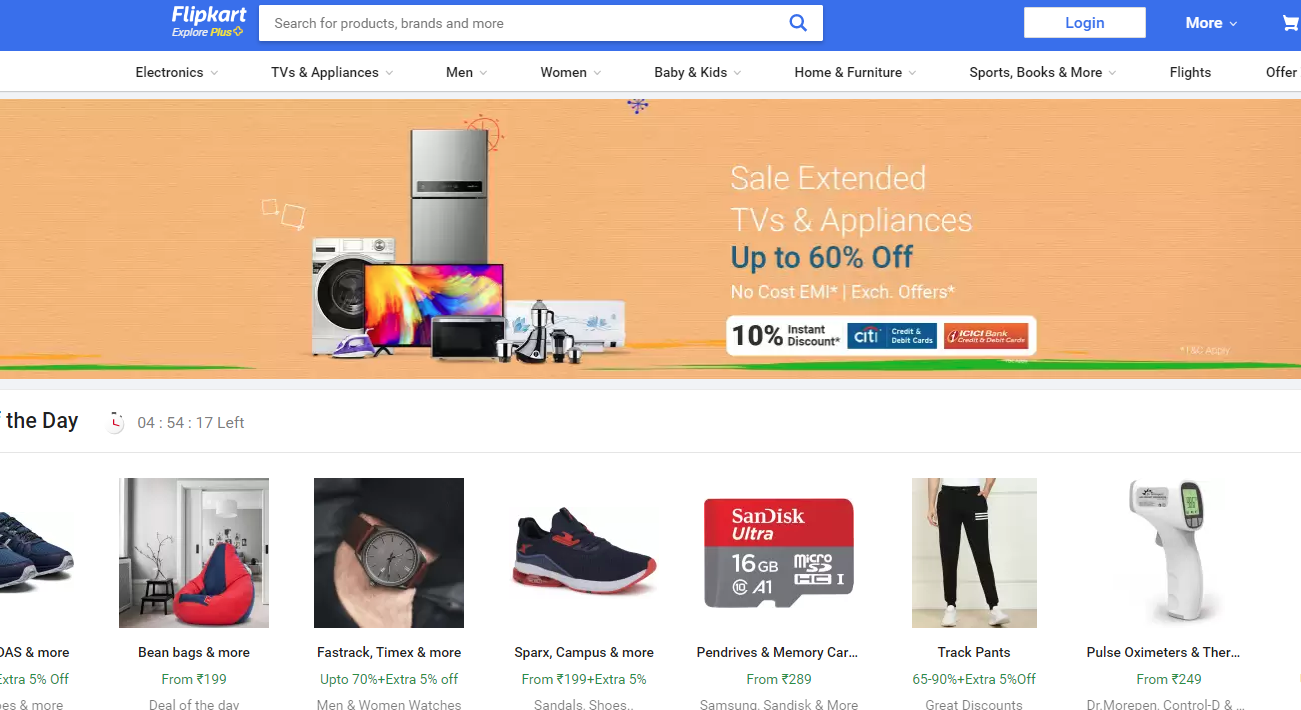Click 'From ₹249' price text
Screen dimensions: 1301x710
(x=1169, y=679)
